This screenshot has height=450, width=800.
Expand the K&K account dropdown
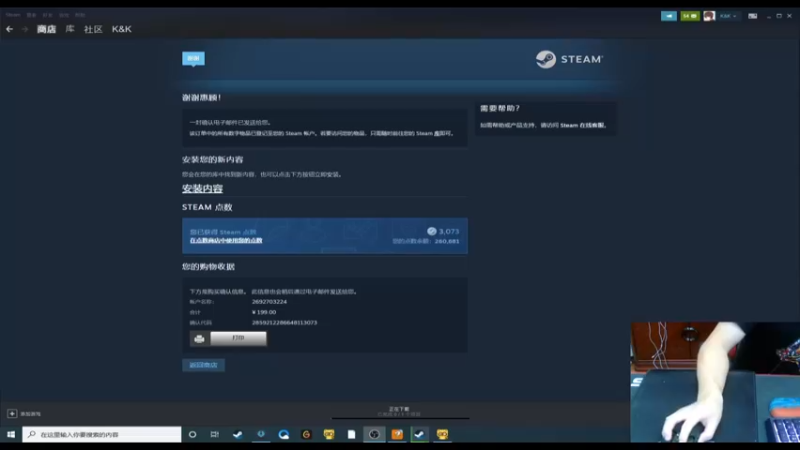pos(728,16)
